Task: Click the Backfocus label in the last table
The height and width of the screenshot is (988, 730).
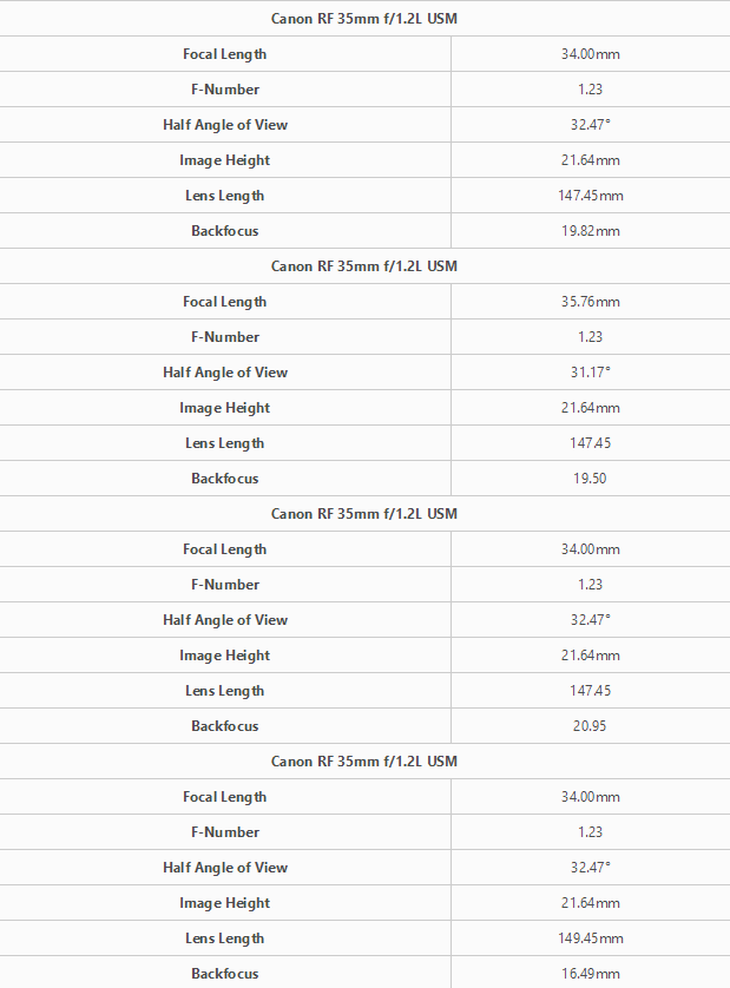Action: pyautogui.click(x=225, y=974)
